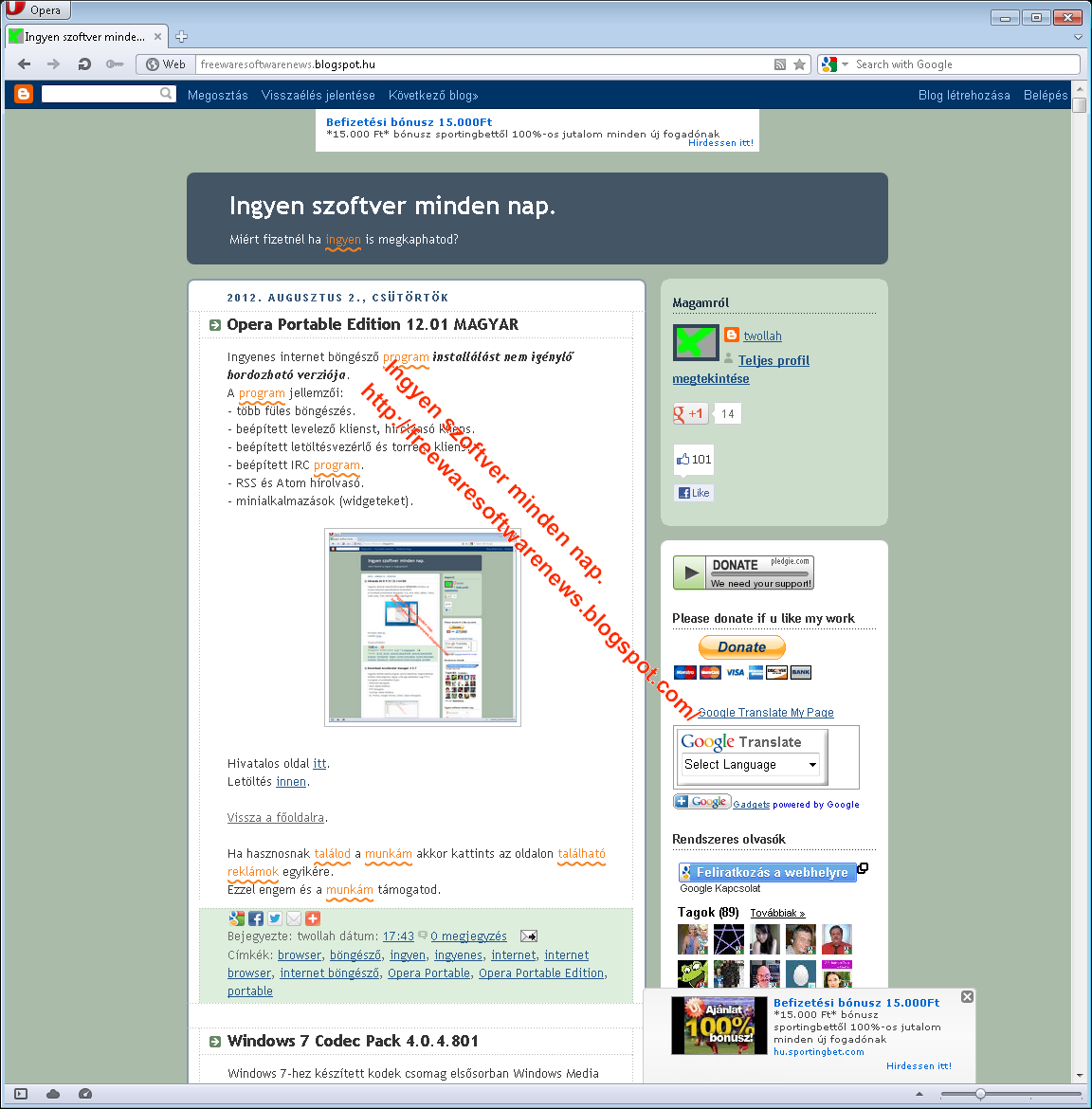
Task: Open Megosztás in Blogger navbar
Action: click(x=218, y=96)
